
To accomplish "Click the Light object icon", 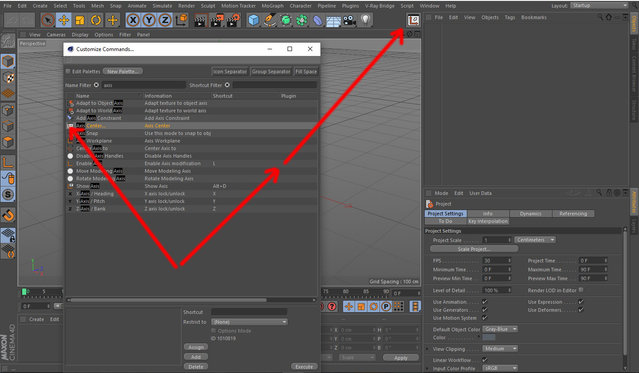I will pyautogui.click(x=366, y=20).
